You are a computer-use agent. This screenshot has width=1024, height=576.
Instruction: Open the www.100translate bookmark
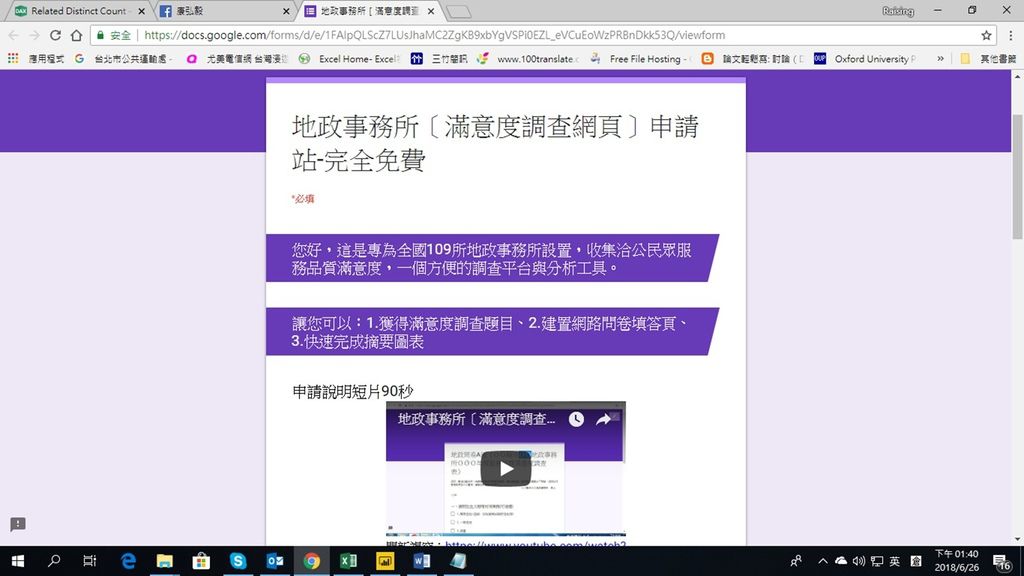(528, 59)
